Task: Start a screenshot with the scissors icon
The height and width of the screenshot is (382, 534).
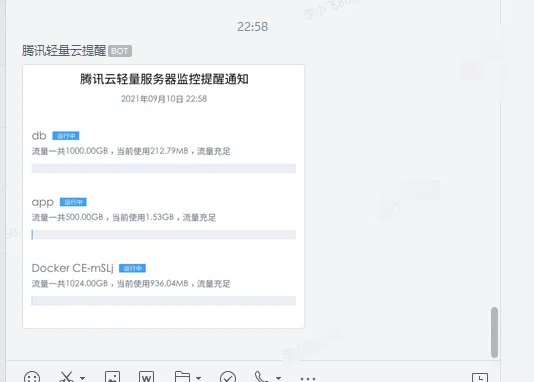Action: 66,378
